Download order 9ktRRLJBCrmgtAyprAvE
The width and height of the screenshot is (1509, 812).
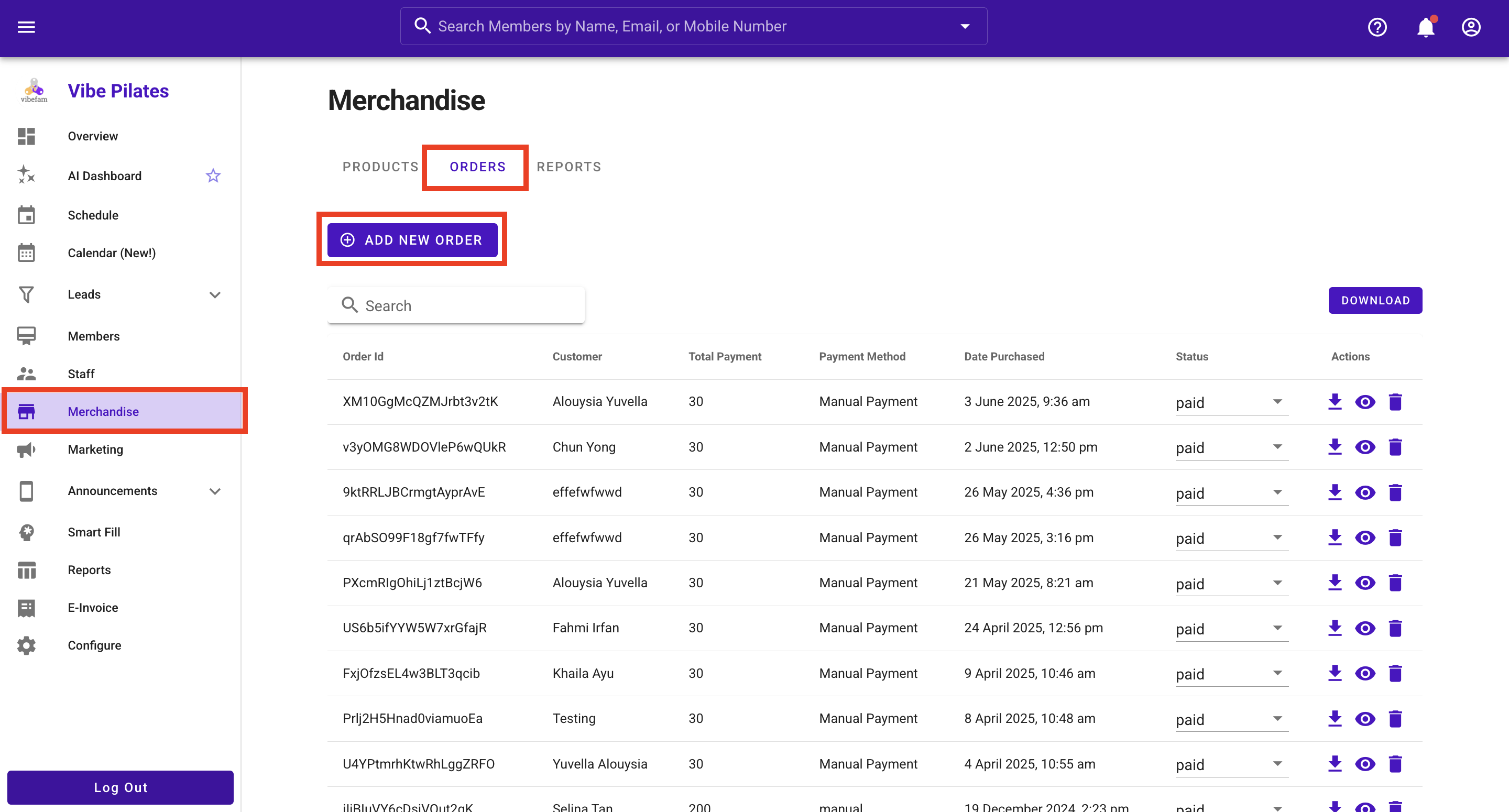coord(1335,493)
